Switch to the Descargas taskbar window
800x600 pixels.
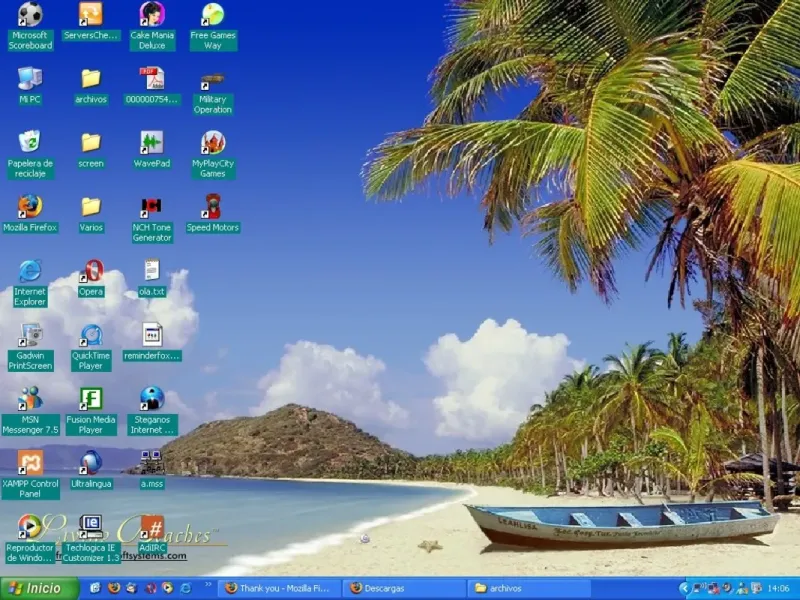click(x=404, y=588)
